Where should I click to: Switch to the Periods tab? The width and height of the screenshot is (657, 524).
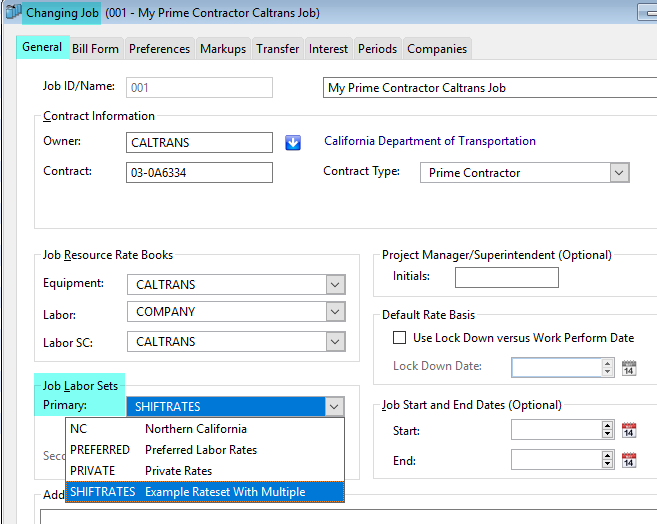(378, 49)
